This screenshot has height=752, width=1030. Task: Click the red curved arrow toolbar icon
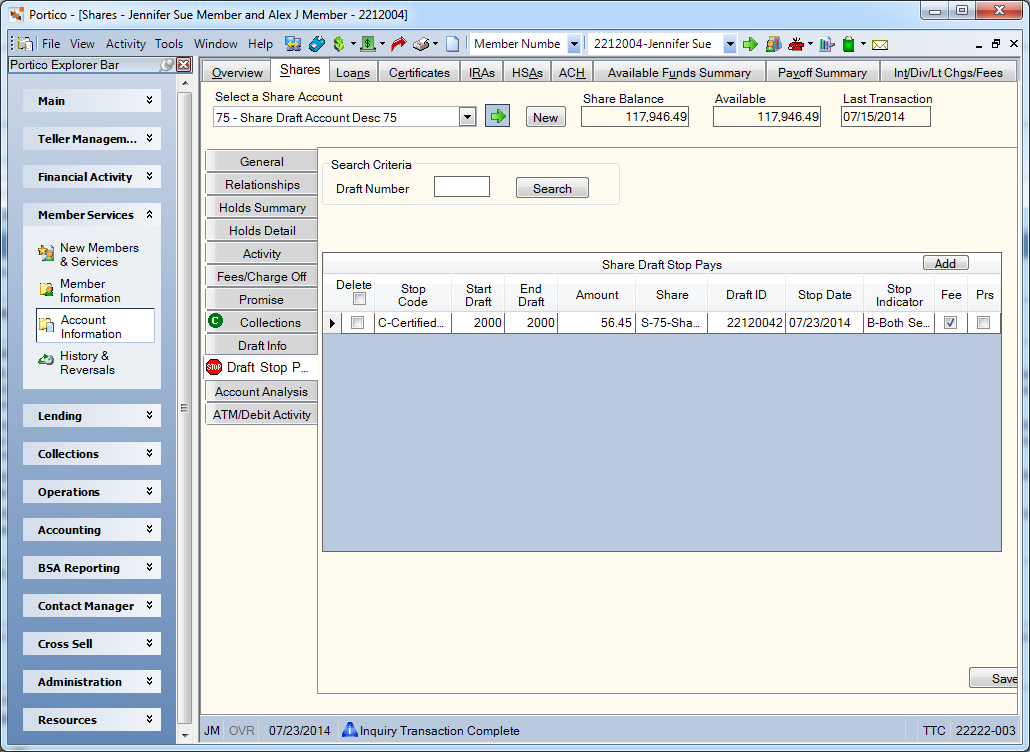(398, 44)
